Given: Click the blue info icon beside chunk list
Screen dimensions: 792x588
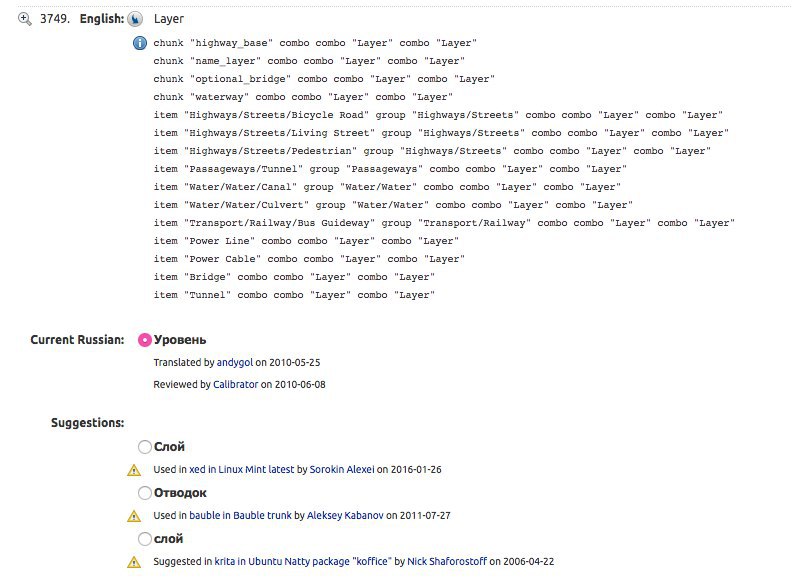Looking at the screenshot, I should pos(140,43).
